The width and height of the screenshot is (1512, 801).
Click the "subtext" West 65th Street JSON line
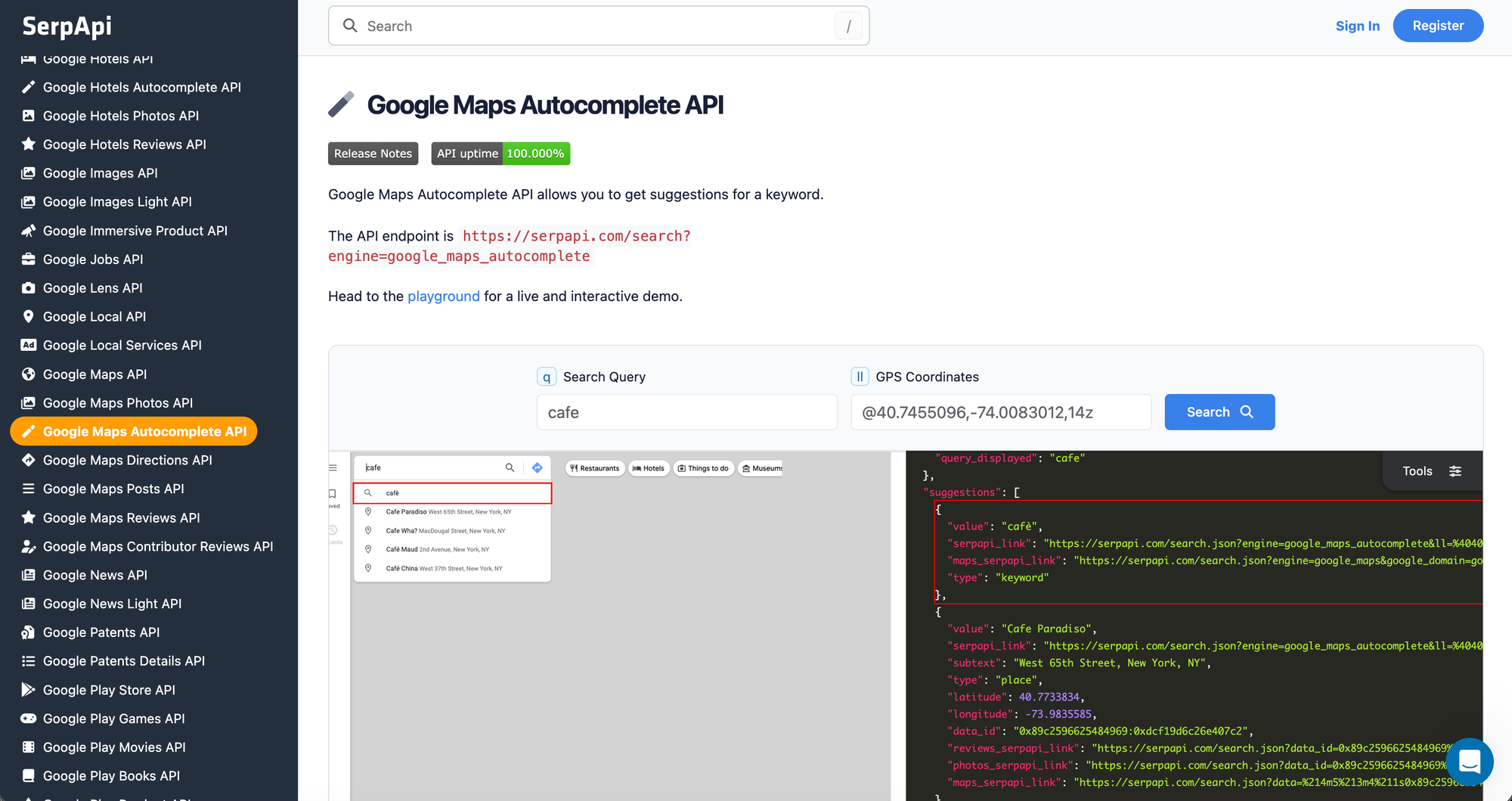pyautogui.click(x=1080, y=663)
